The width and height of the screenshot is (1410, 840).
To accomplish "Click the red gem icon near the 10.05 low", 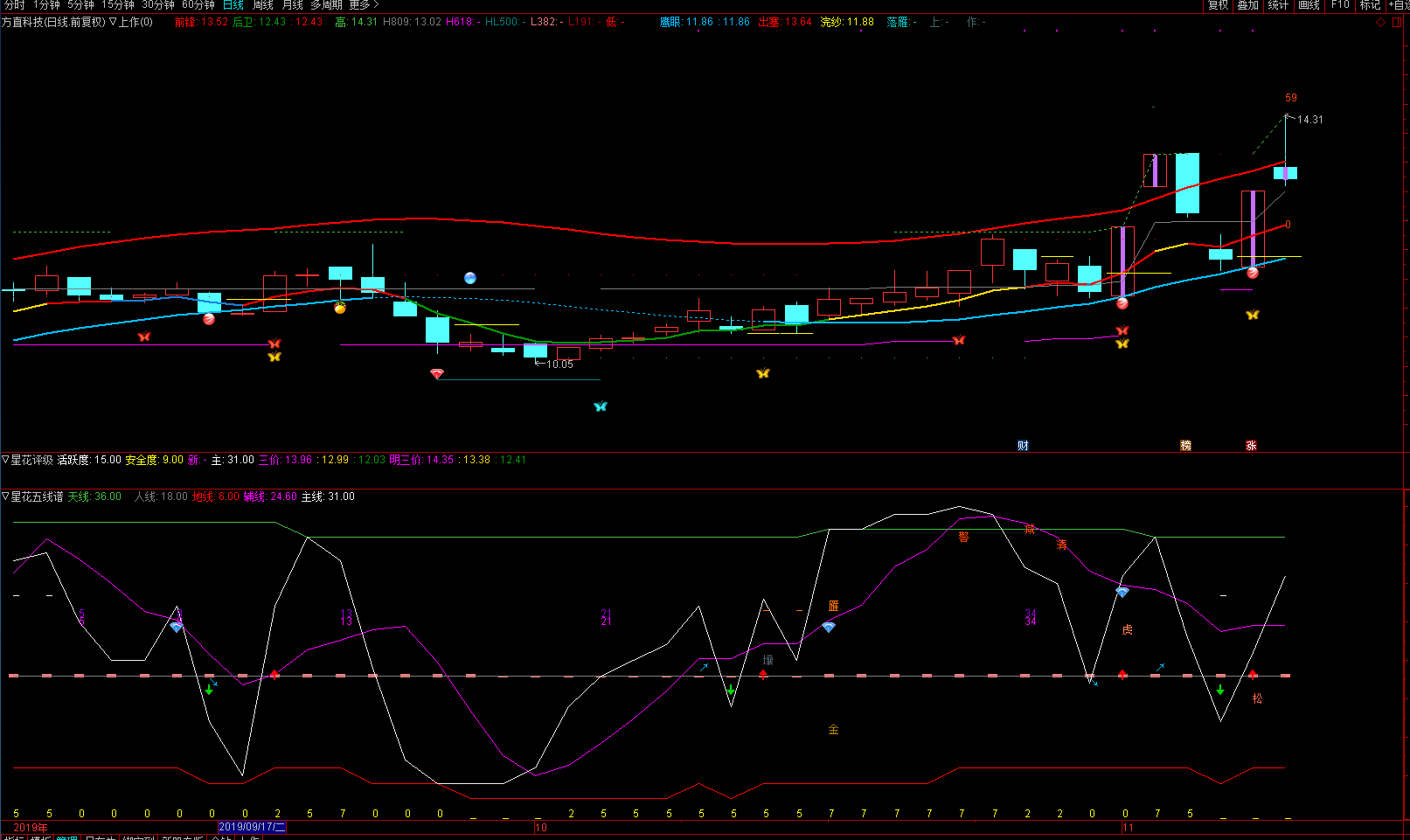I will pos(437,374).
